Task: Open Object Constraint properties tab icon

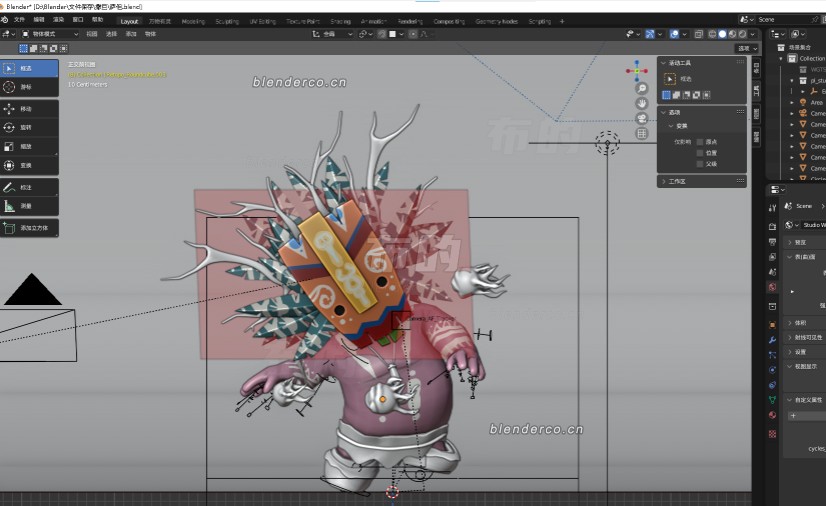Action: pos(772,385)
